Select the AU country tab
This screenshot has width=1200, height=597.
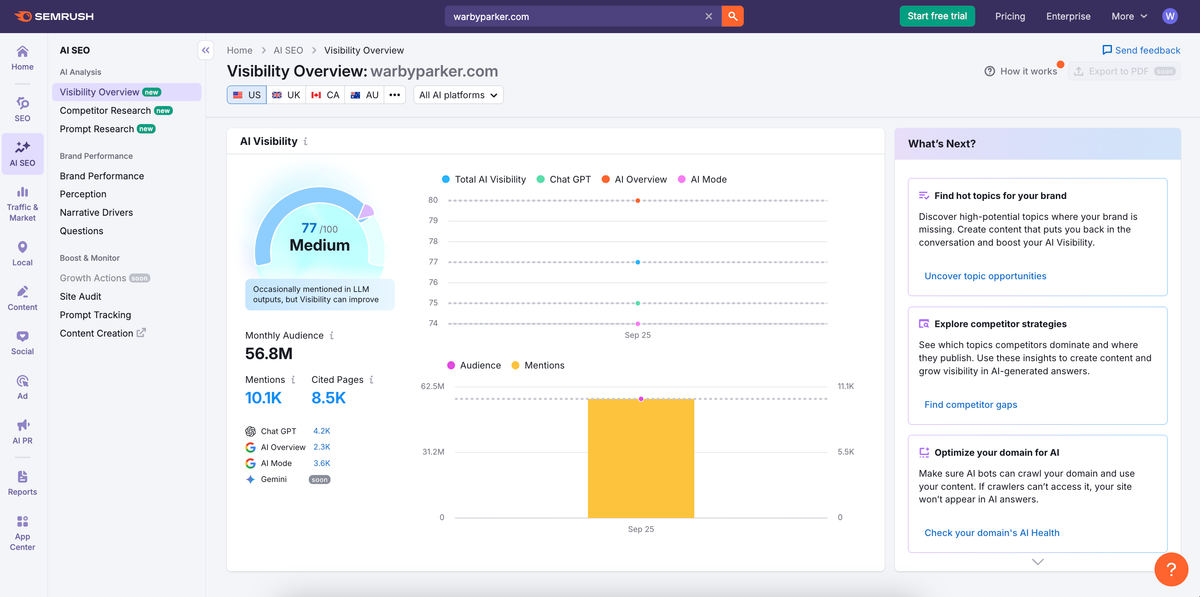[365, 95]
